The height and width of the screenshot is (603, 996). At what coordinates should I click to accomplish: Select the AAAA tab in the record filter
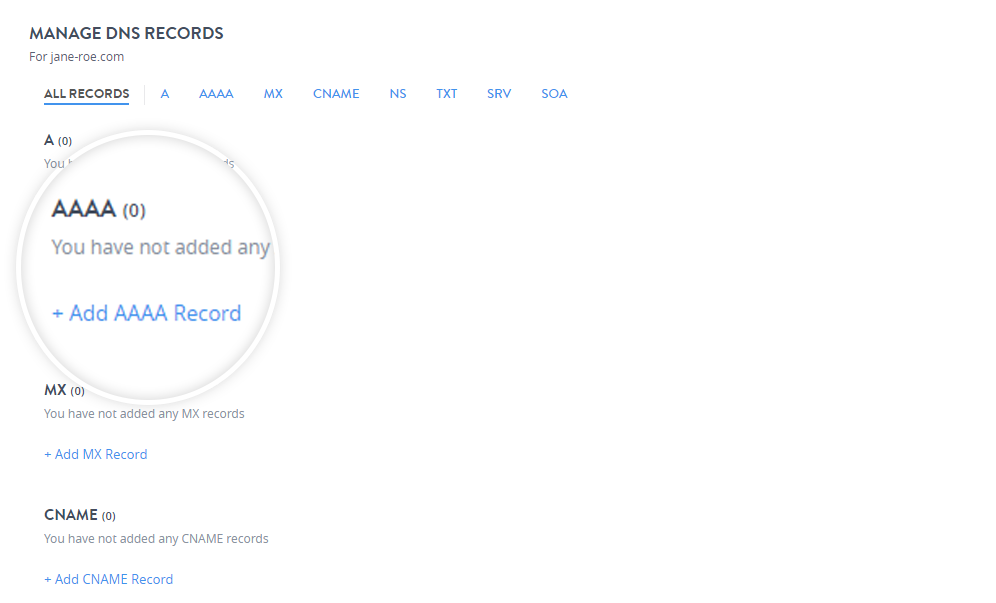pos(216,94)
